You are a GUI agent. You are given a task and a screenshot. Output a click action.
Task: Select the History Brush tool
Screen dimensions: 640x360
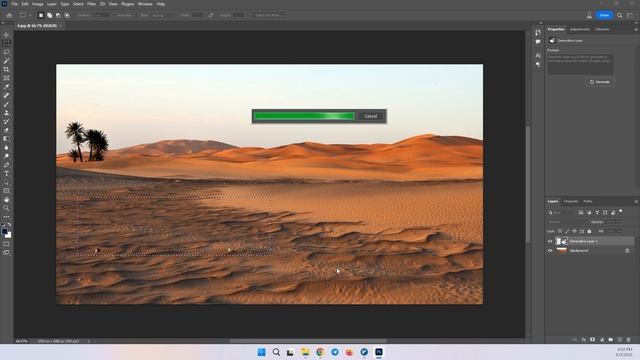pyautogui.click(x=7, y=121)
